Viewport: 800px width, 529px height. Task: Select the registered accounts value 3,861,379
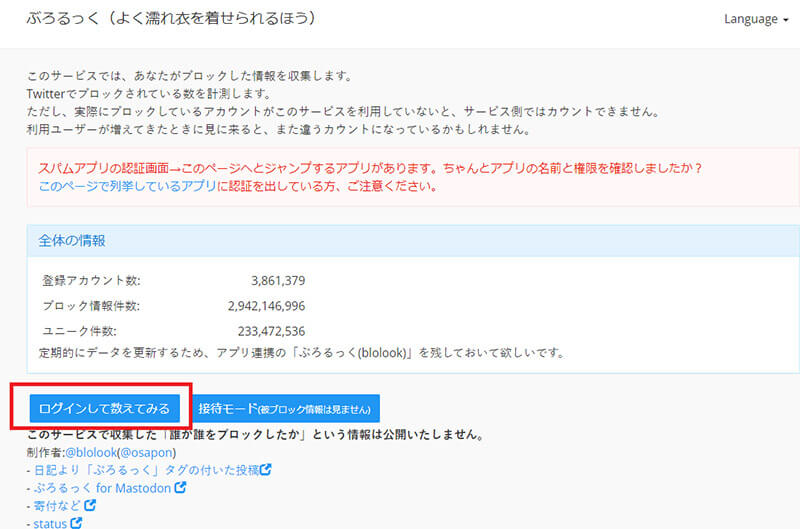(278, 281)
